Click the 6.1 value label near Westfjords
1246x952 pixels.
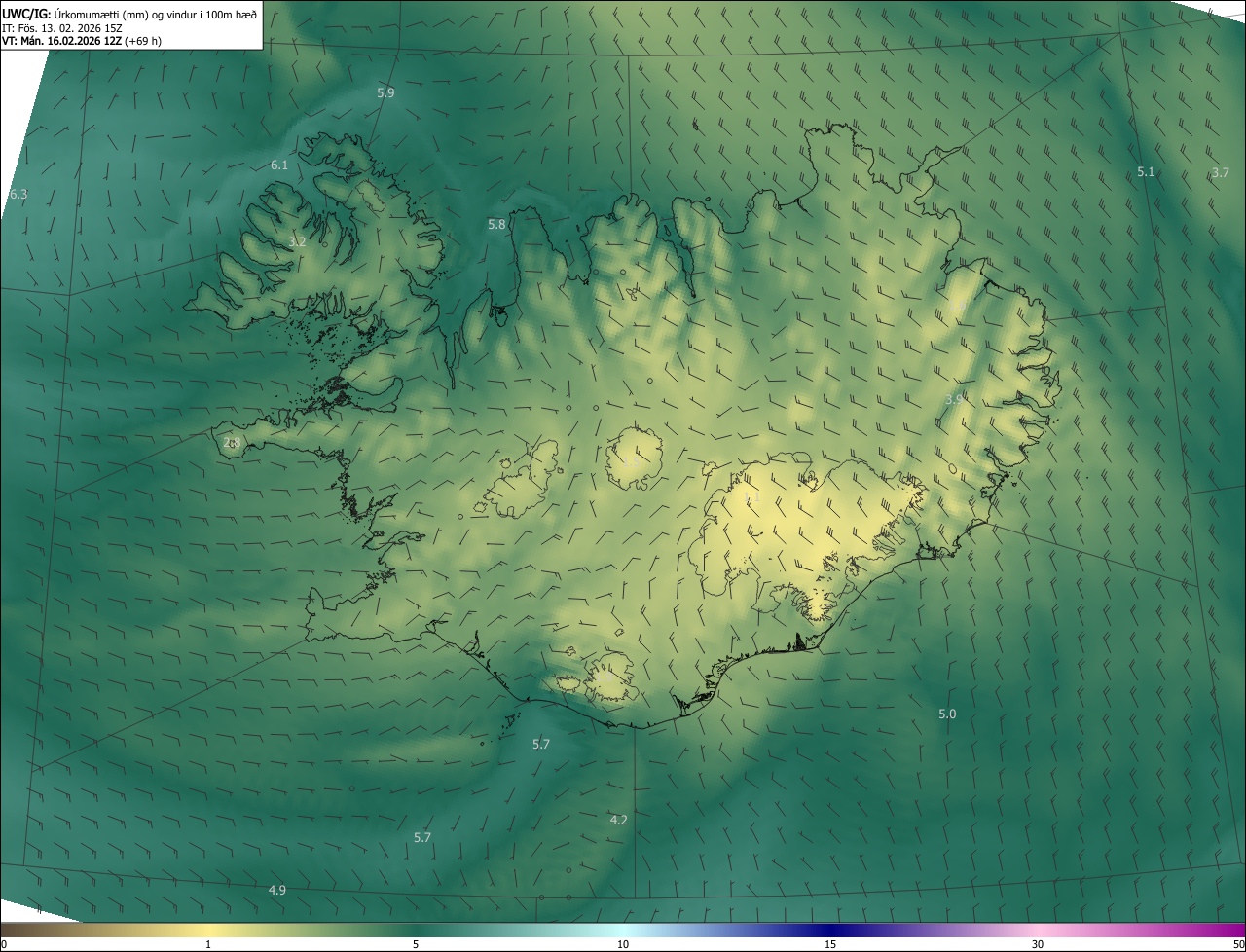coord(279,165)
